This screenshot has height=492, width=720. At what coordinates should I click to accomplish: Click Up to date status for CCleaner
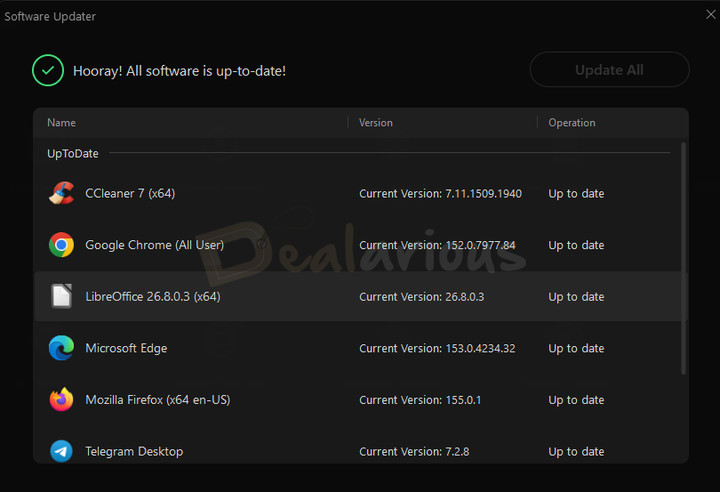click(x=576, y=193)
